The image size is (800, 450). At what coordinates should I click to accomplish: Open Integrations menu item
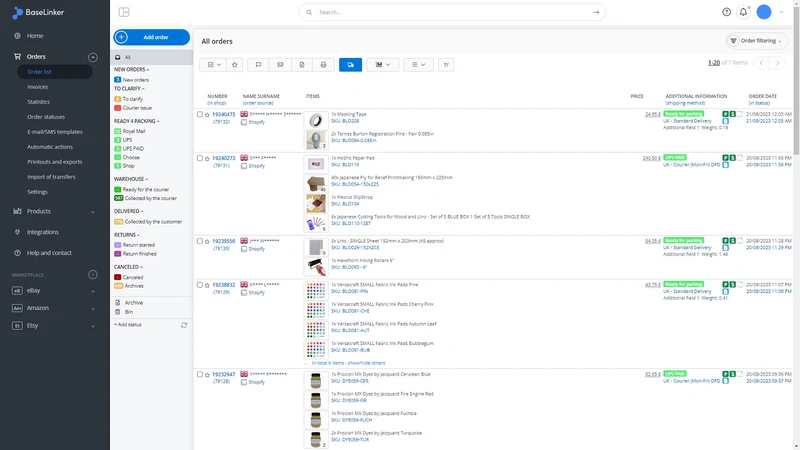pyautogui.click(x=43, y=232)
